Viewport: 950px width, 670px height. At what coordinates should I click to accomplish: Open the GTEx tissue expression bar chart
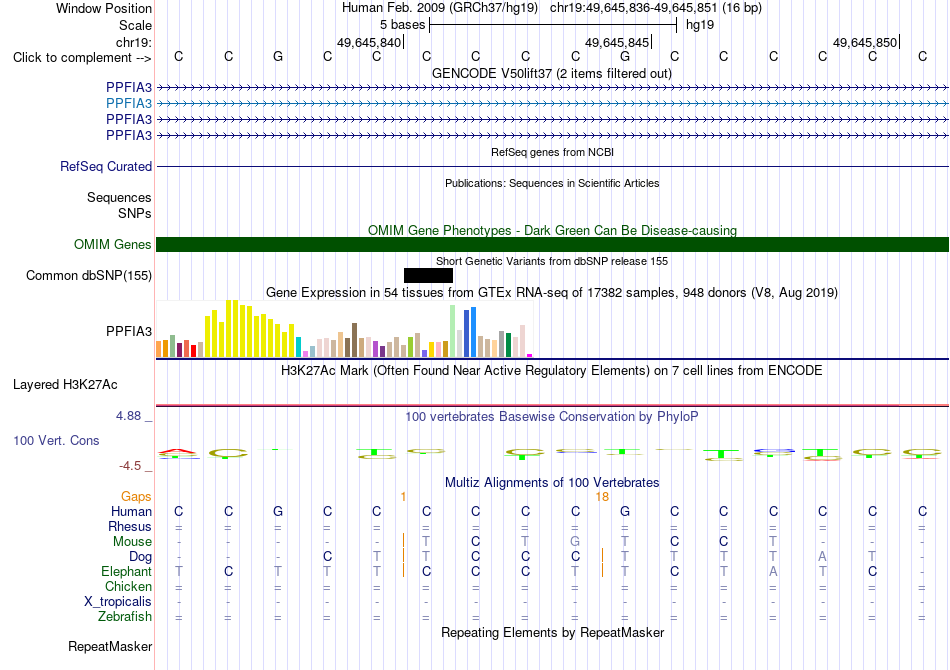click(x=344, y=329)
